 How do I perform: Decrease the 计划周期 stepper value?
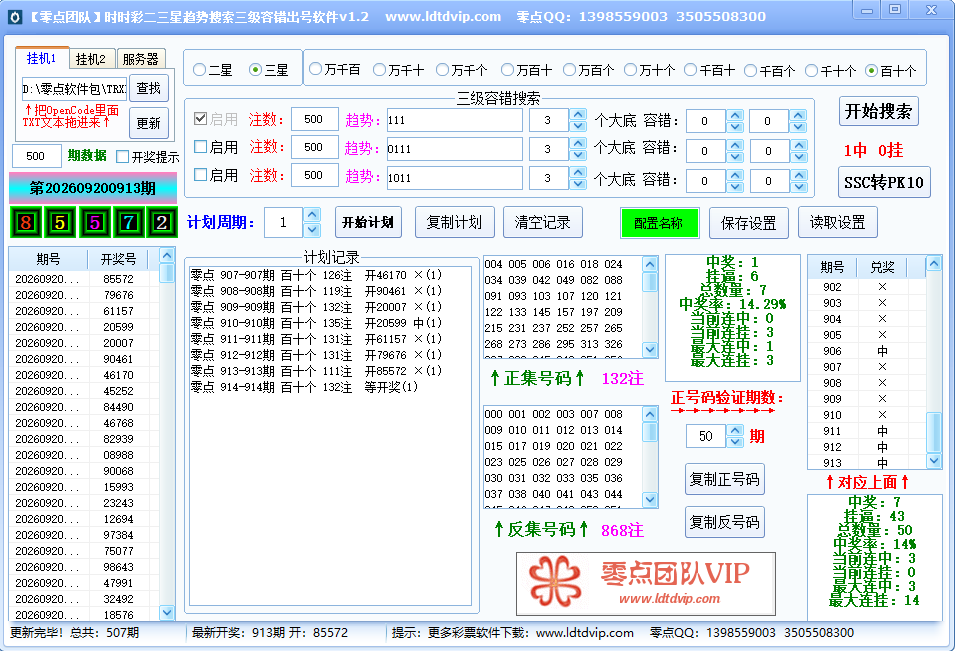click(x=312, y=230)
